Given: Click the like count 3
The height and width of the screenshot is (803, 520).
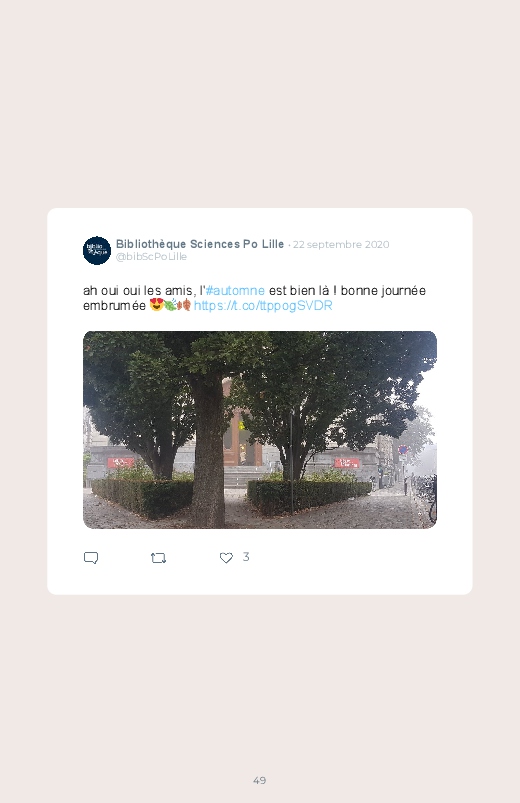Looking at the screenshot, I should coord(246,557).
